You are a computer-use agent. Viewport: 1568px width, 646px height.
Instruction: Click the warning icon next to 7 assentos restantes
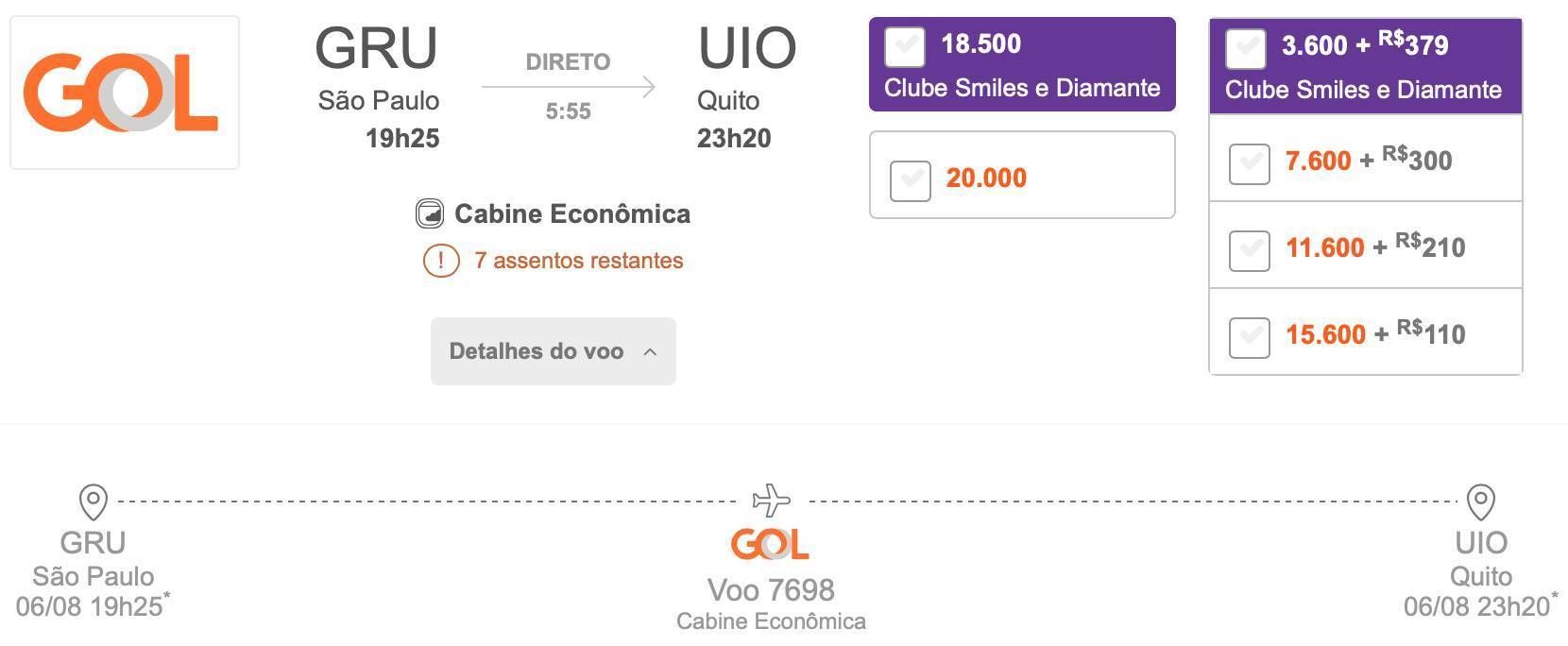(441, 260)
